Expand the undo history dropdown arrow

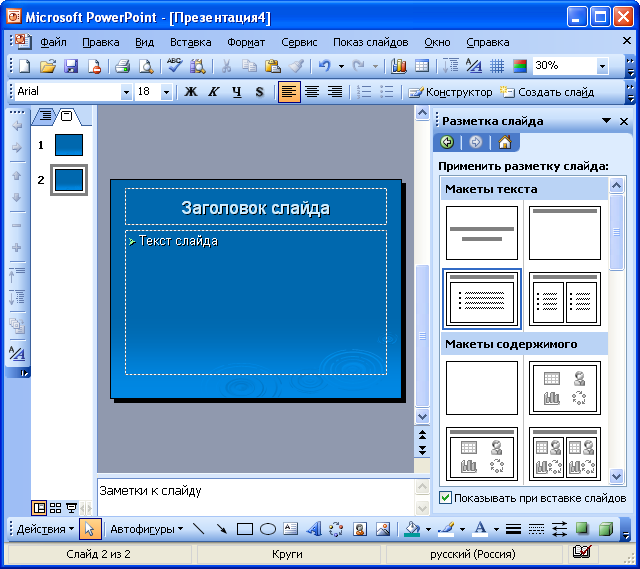tap(341, 66)
